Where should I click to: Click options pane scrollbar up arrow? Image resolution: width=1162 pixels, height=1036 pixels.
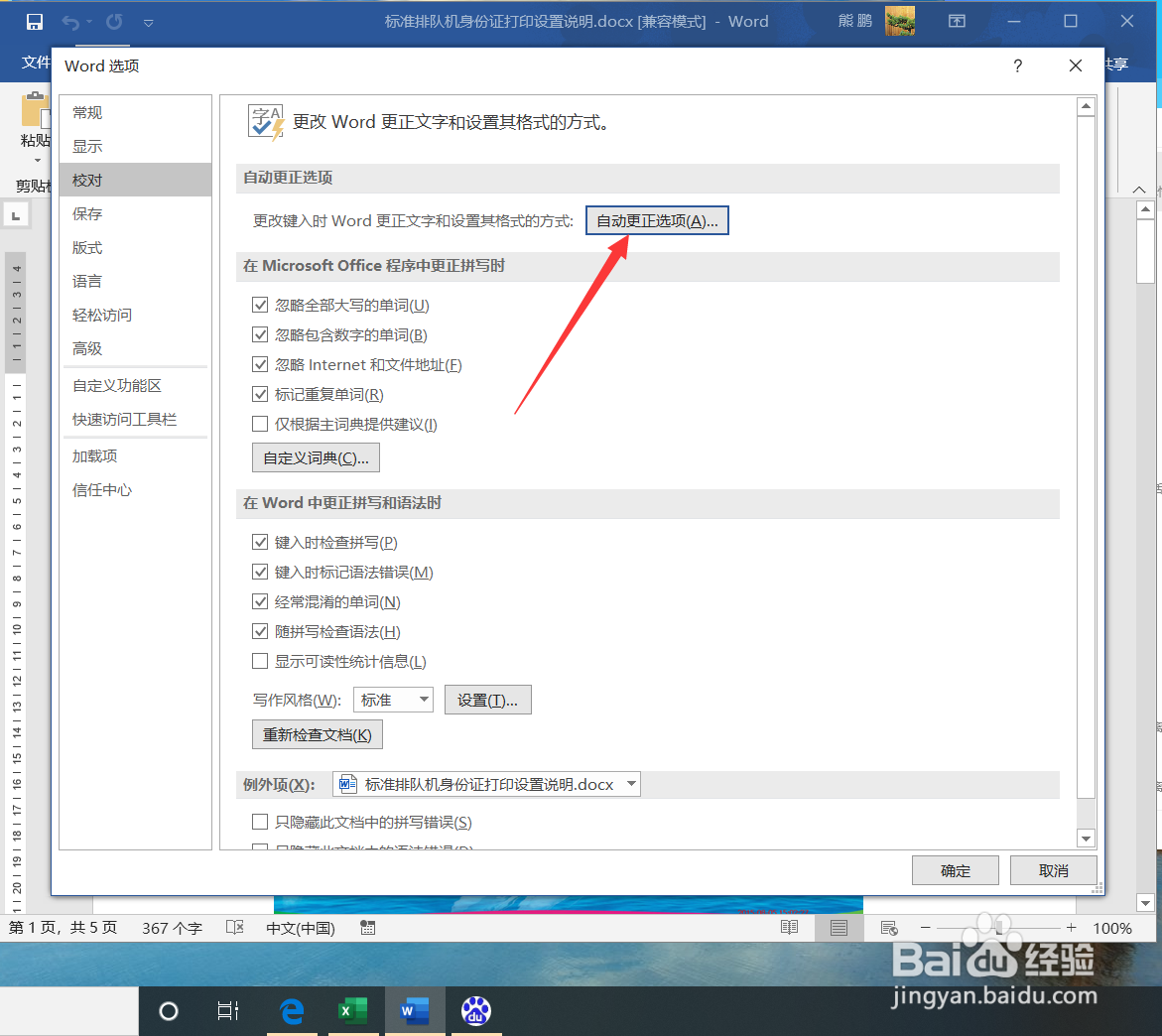tap(1086, 107)
